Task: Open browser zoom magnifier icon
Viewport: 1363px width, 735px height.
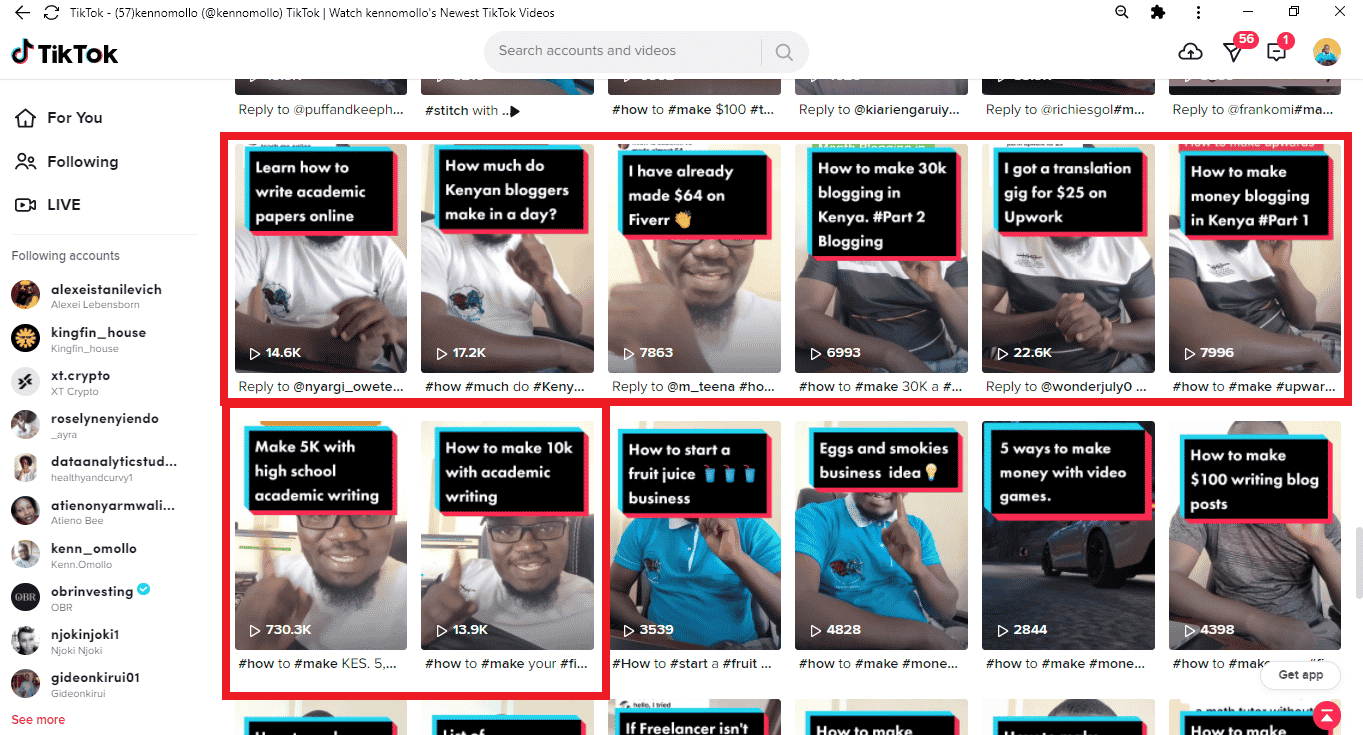Action: tap(1122, 12)
